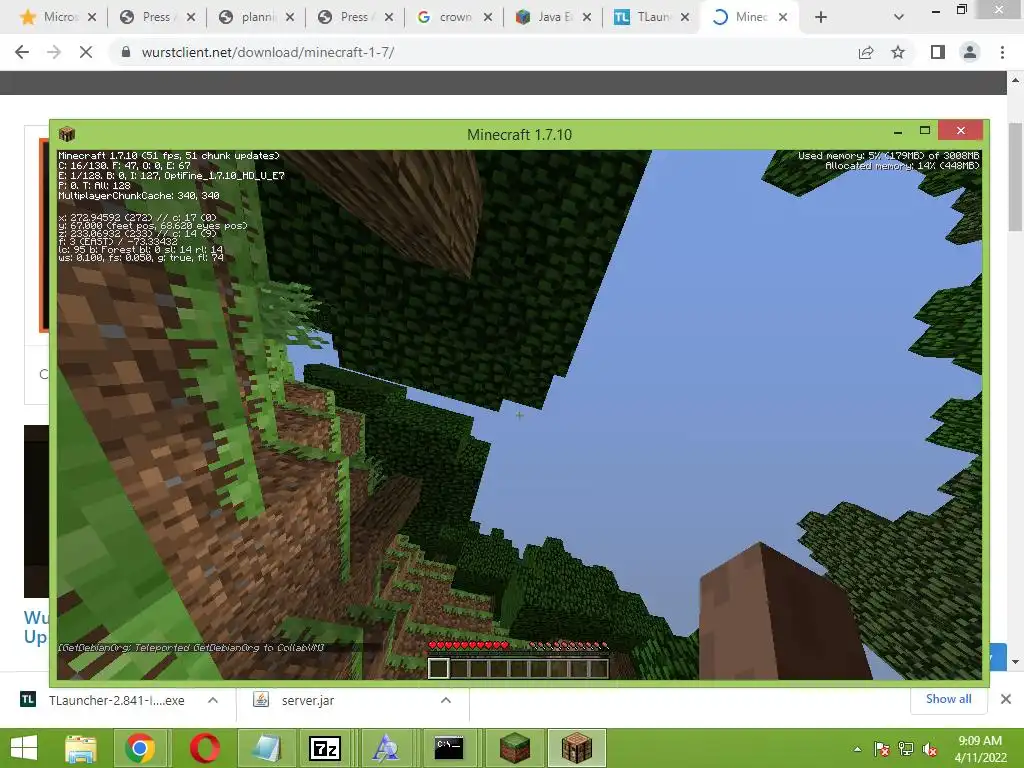This screenshot has height=768, width=1024.
Task: Open the muted volume icon
Action: pyautogui.click(x=930, y=749)
